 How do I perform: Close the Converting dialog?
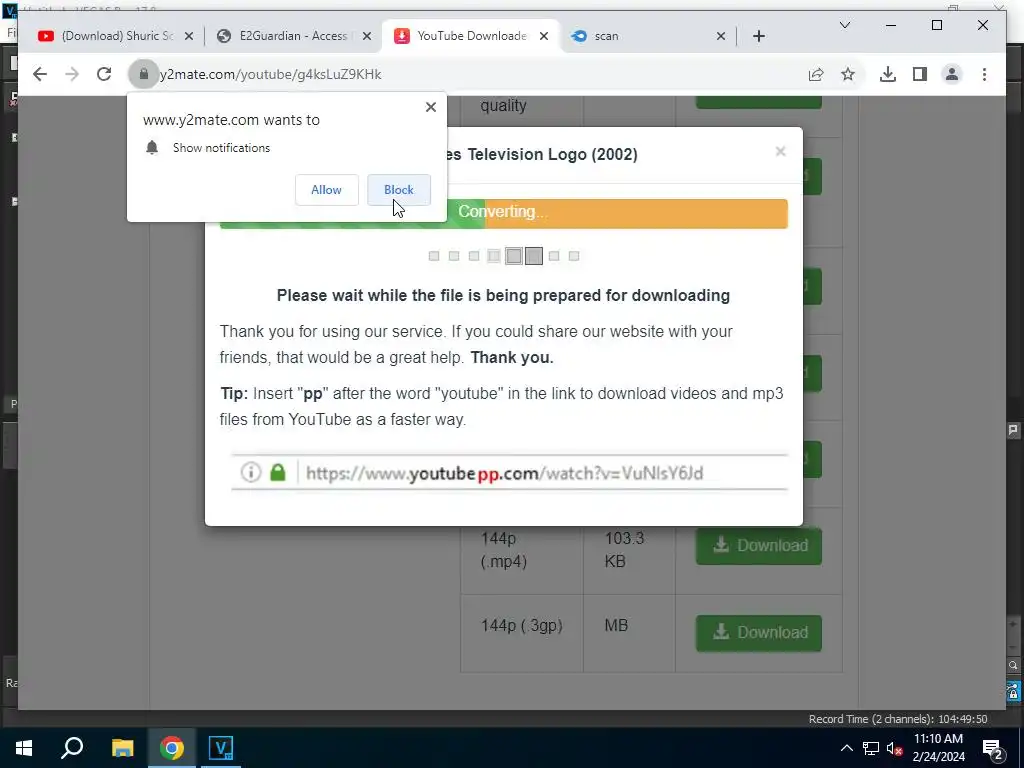(780, 152)
